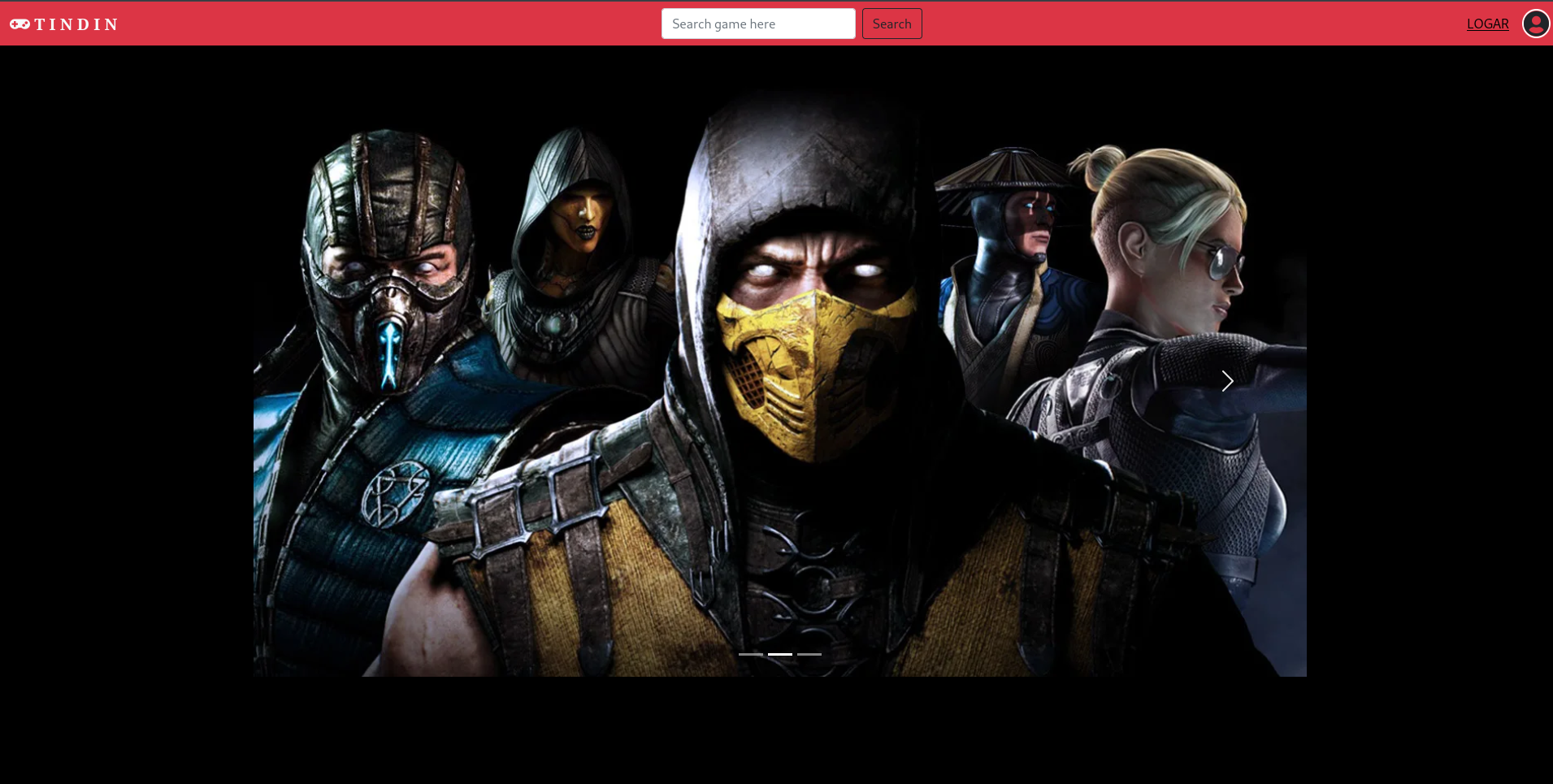This screenshot has width=1553, height=784.
Task: Click the chain emblem on Scorpion's chest
Action: click(813, 569)
